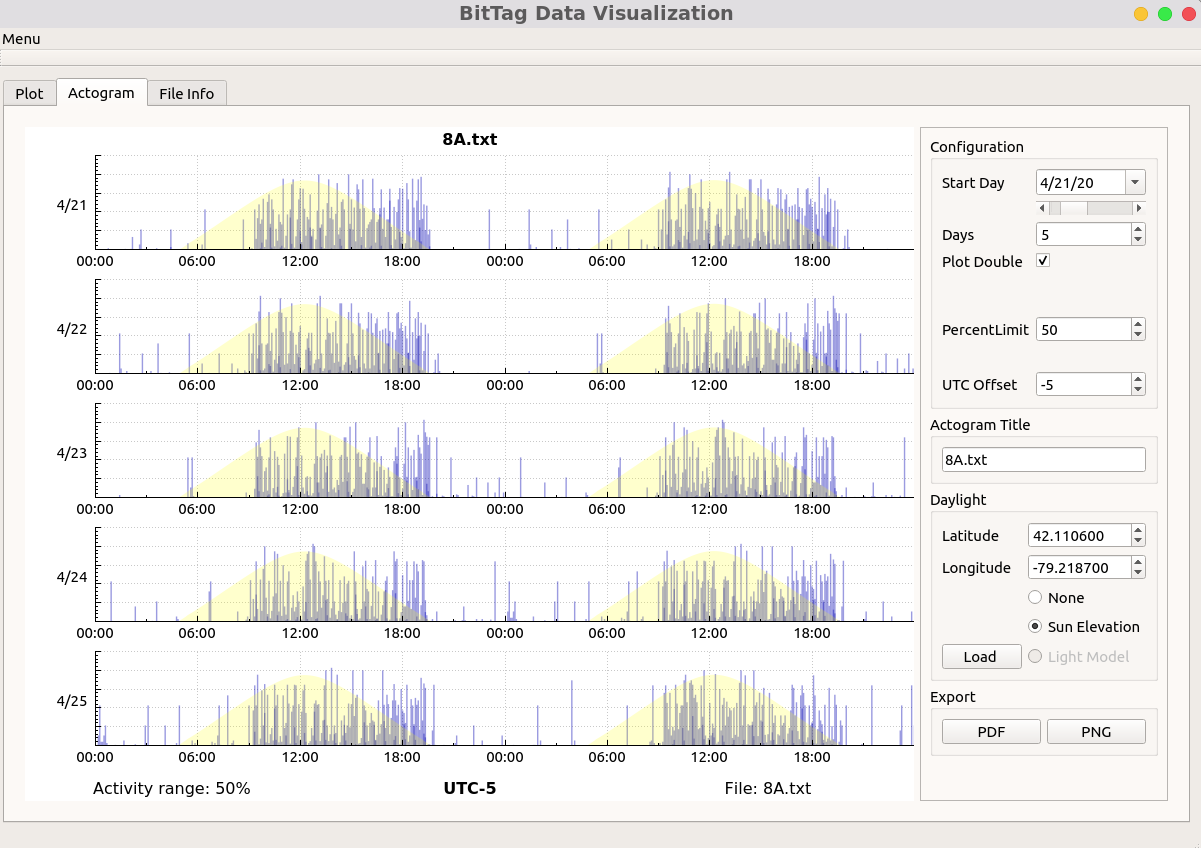
Task: Click the Start Day horizontal slider handle
Action: [1074, 208]
